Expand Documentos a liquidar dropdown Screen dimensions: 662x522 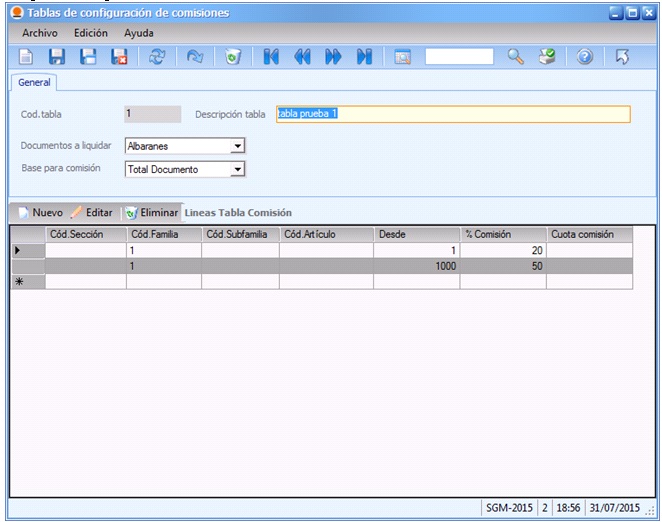click(237, 146)
